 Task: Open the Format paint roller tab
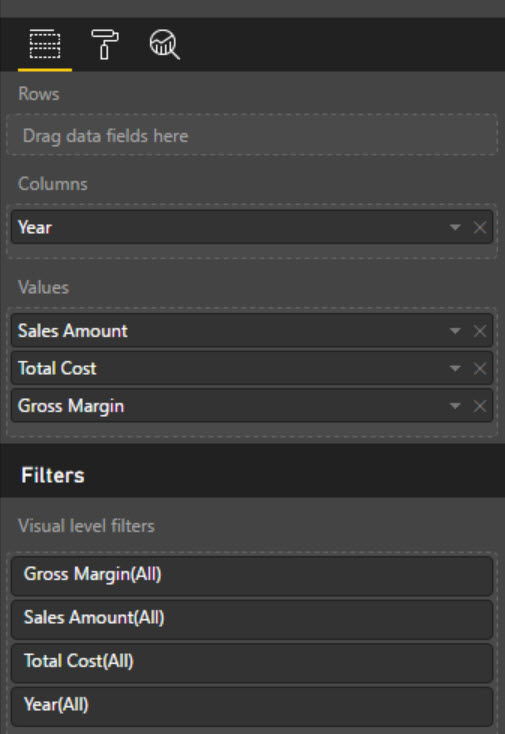coord(104,44)
